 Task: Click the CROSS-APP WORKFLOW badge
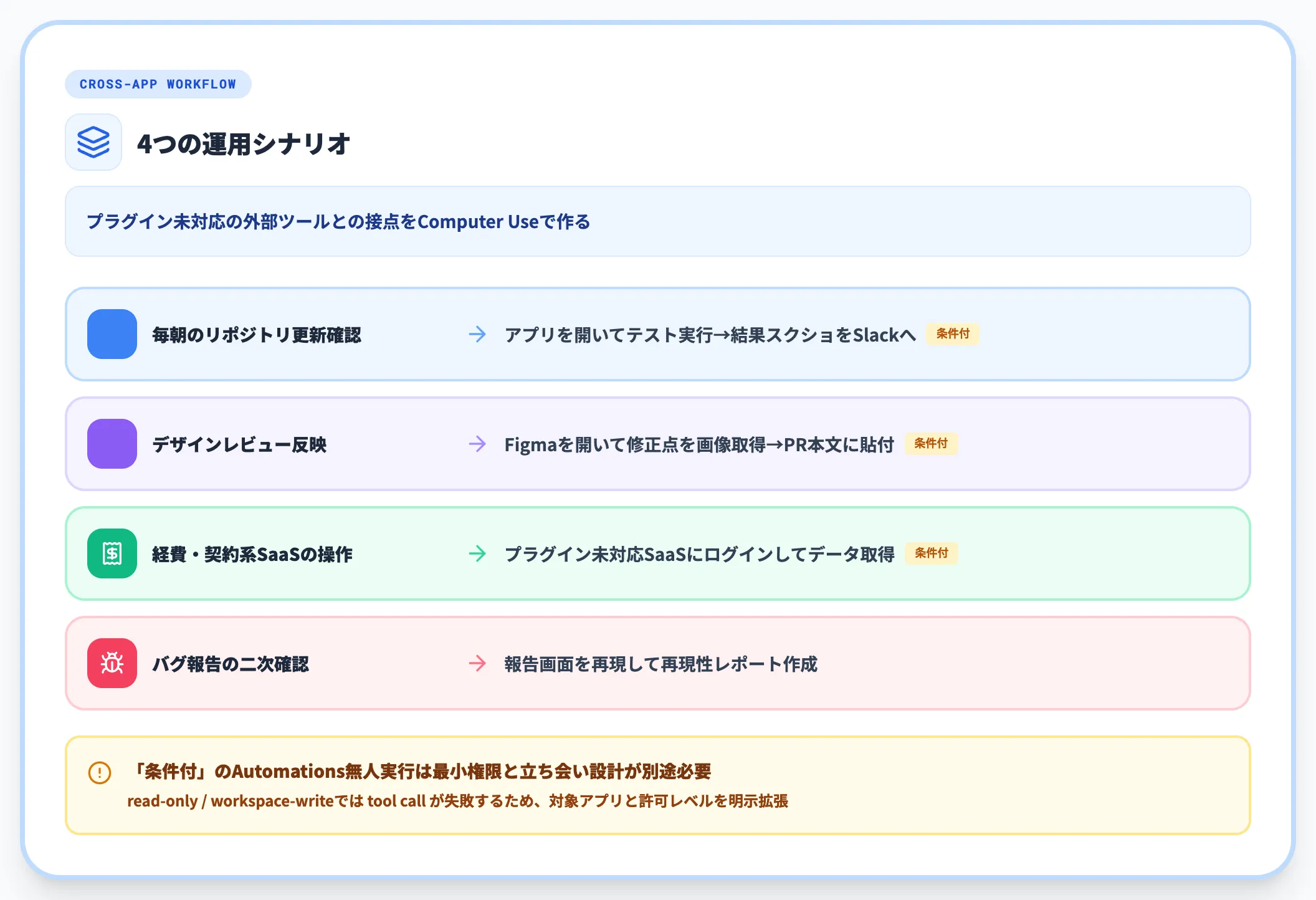[x=158, y=84]
